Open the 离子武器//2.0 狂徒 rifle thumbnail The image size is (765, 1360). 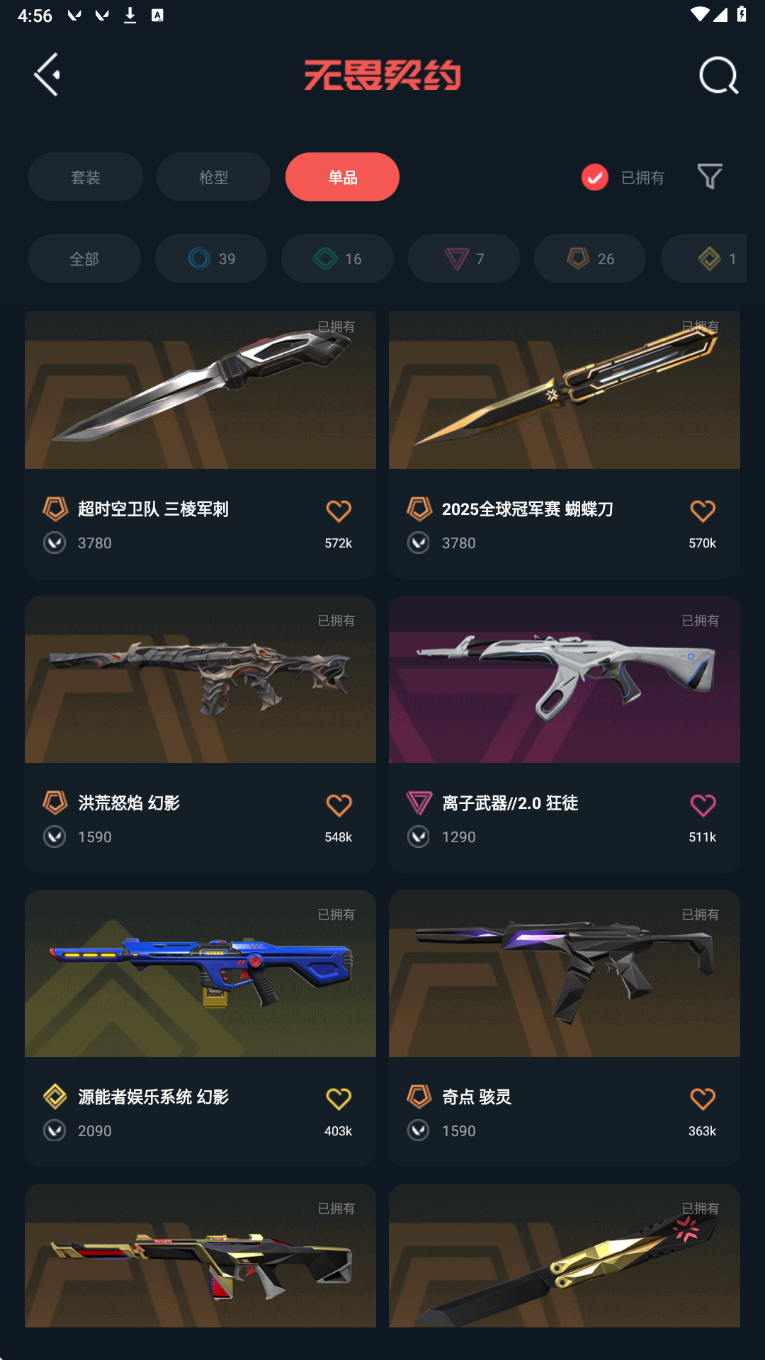tap(564, 680)
